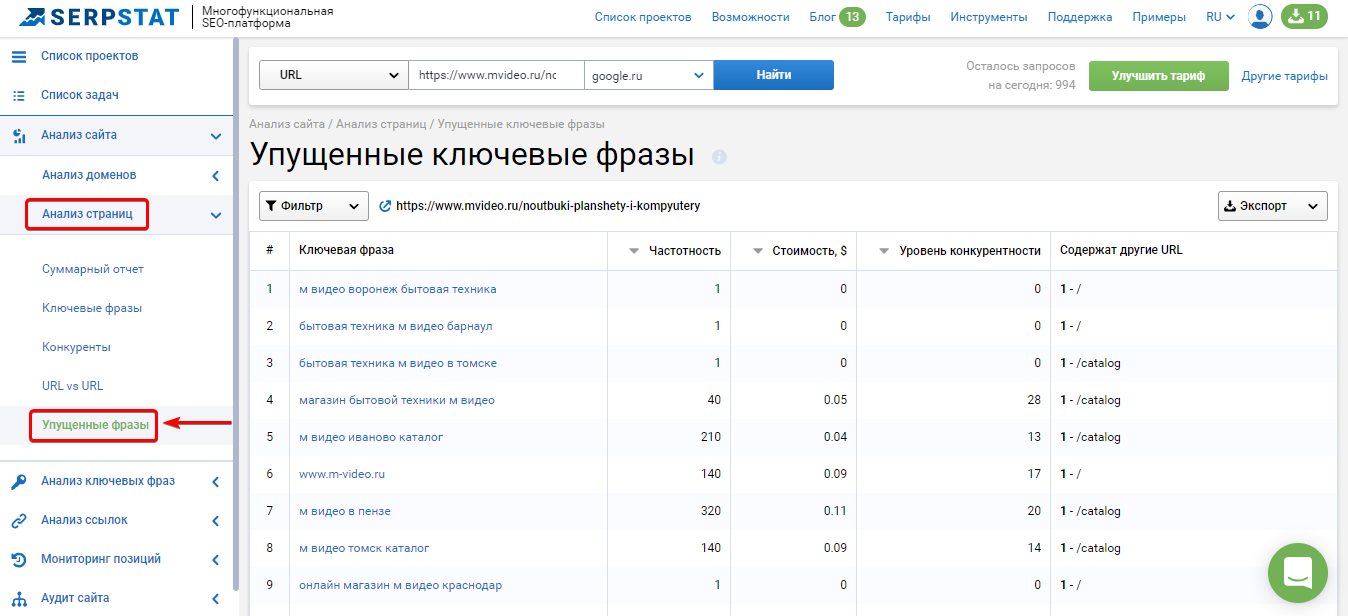The image size is (1348, 616).
Task: Select Список задач in the sidebar
Action: pyautogui.click(x=80, y=95)
